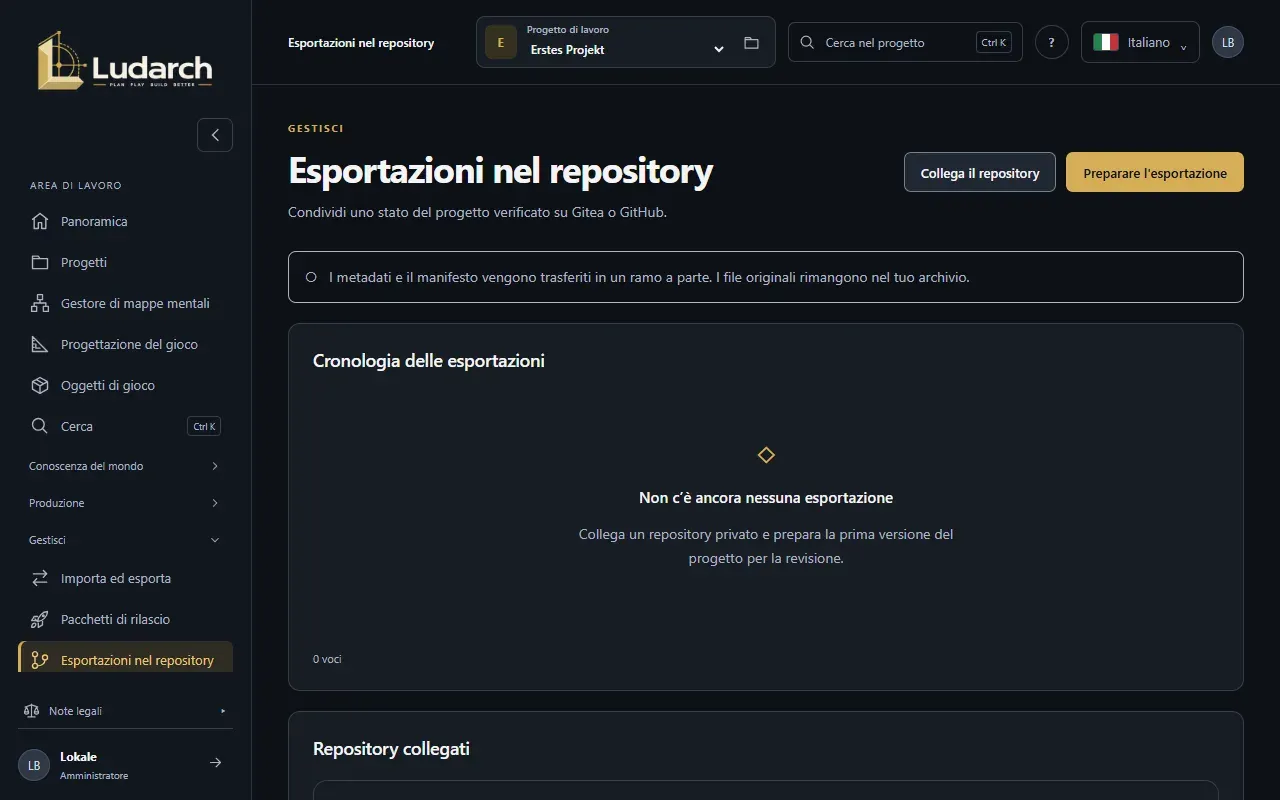Open the Panoramica home icon
Viewport: 1280px width, 800px height.
tap(40, 221)
